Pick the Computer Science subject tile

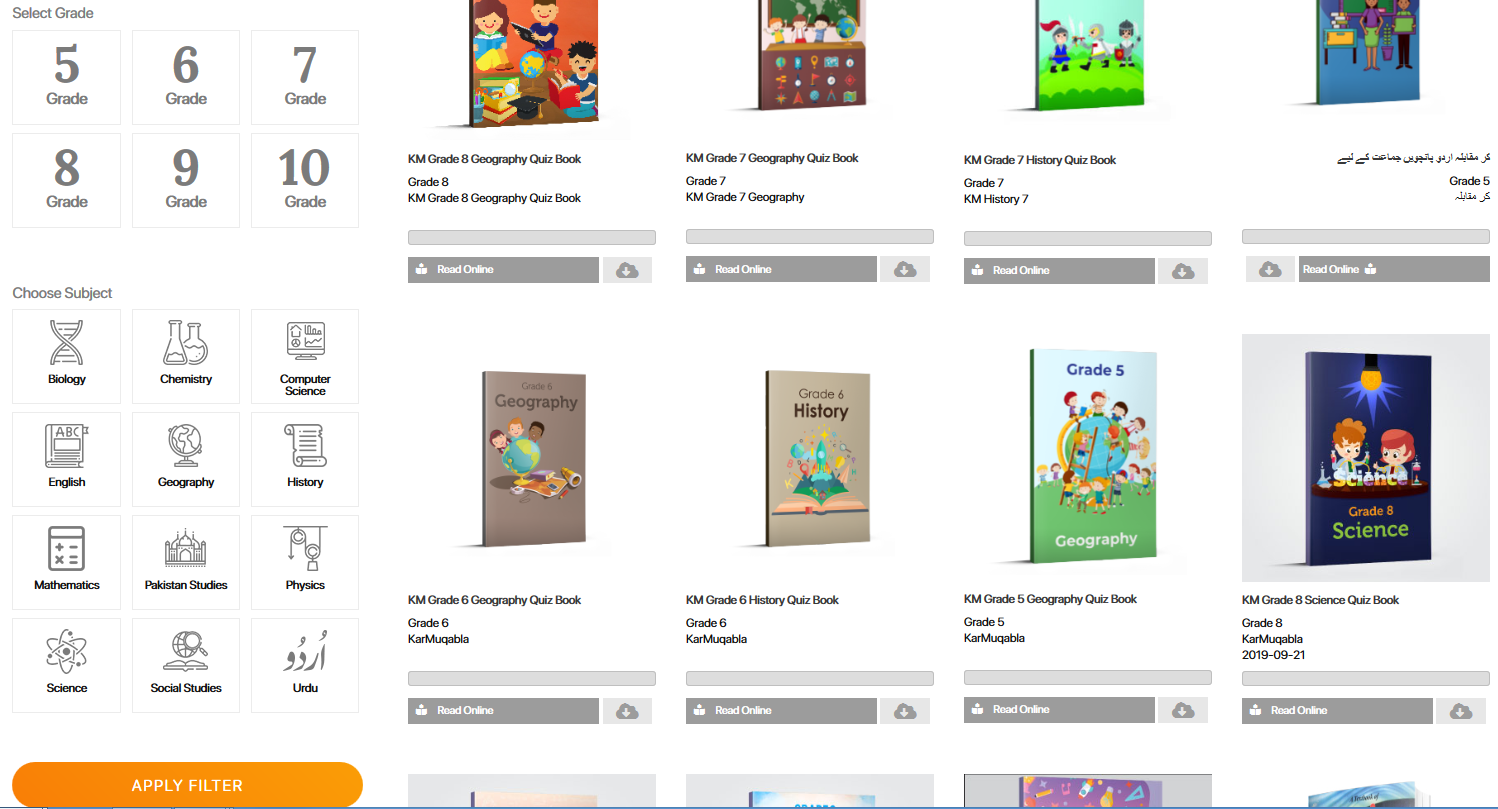(x=305, y=356)
